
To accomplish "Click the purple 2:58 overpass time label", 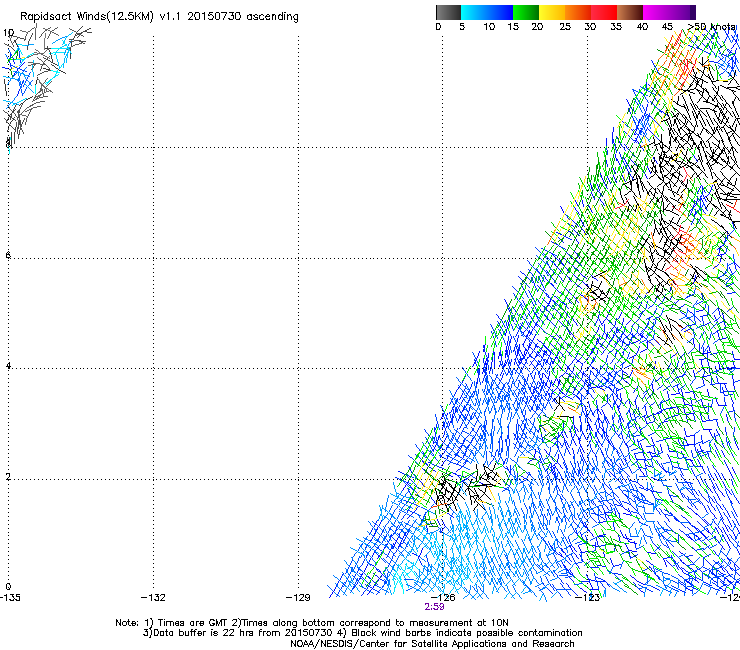I will [434, 607].
